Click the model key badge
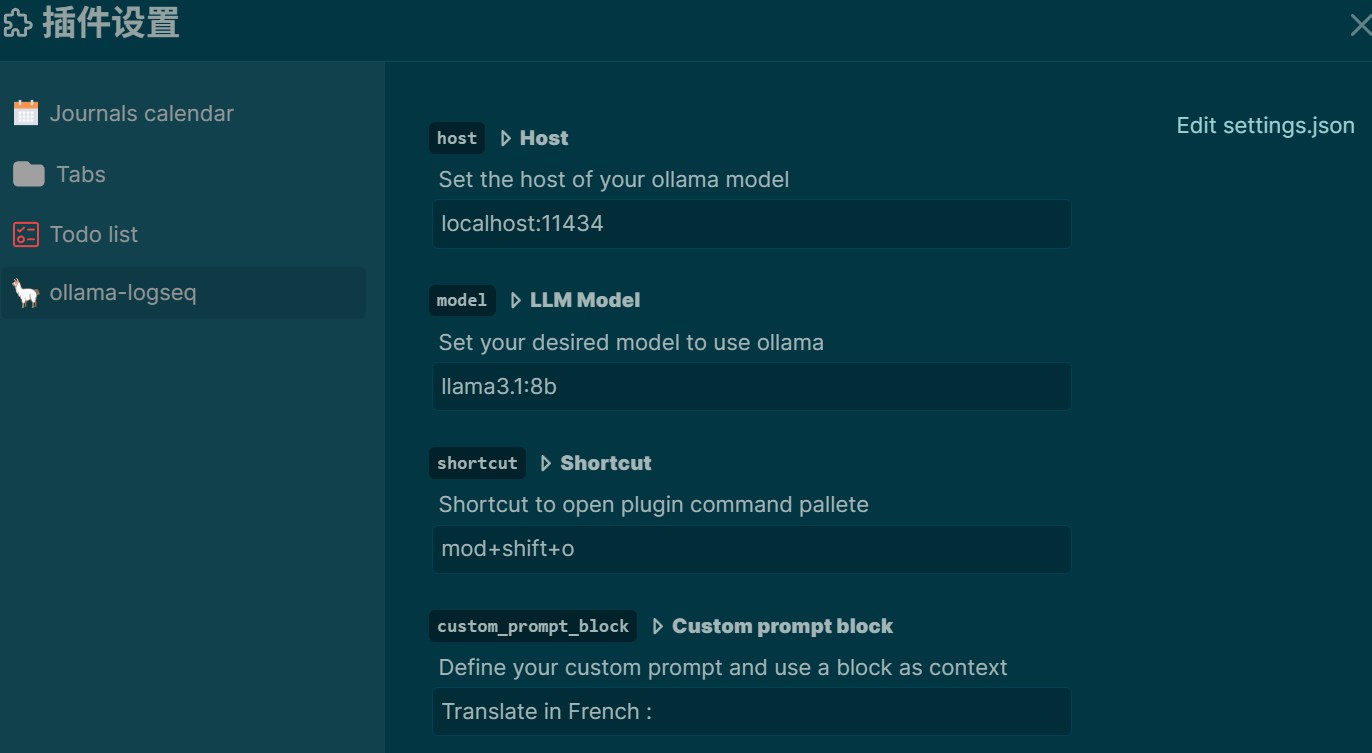Screen dimensions: 1372x753 [462, 300]
